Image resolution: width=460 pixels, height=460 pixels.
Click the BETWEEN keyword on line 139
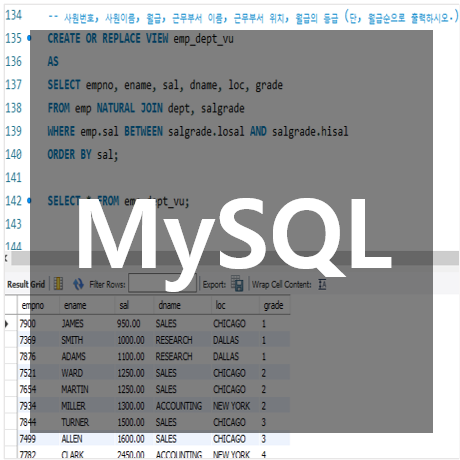[143, 131]
